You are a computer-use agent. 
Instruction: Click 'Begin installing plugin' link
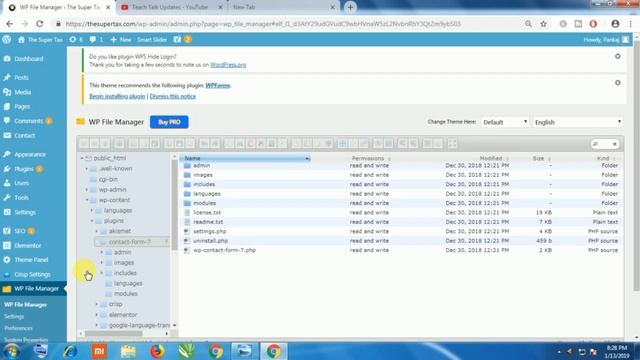tap(117, 96)
